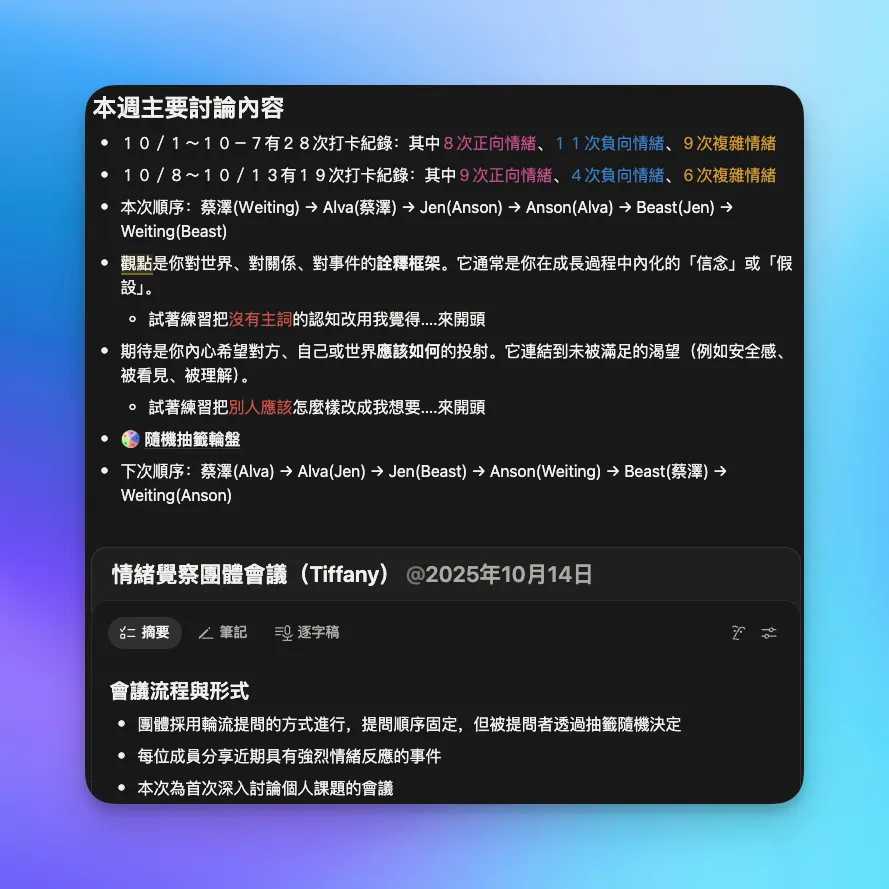889x889 pixels.
Task: Click the pink 9次正向情緒 text
Action: point(505,176)
